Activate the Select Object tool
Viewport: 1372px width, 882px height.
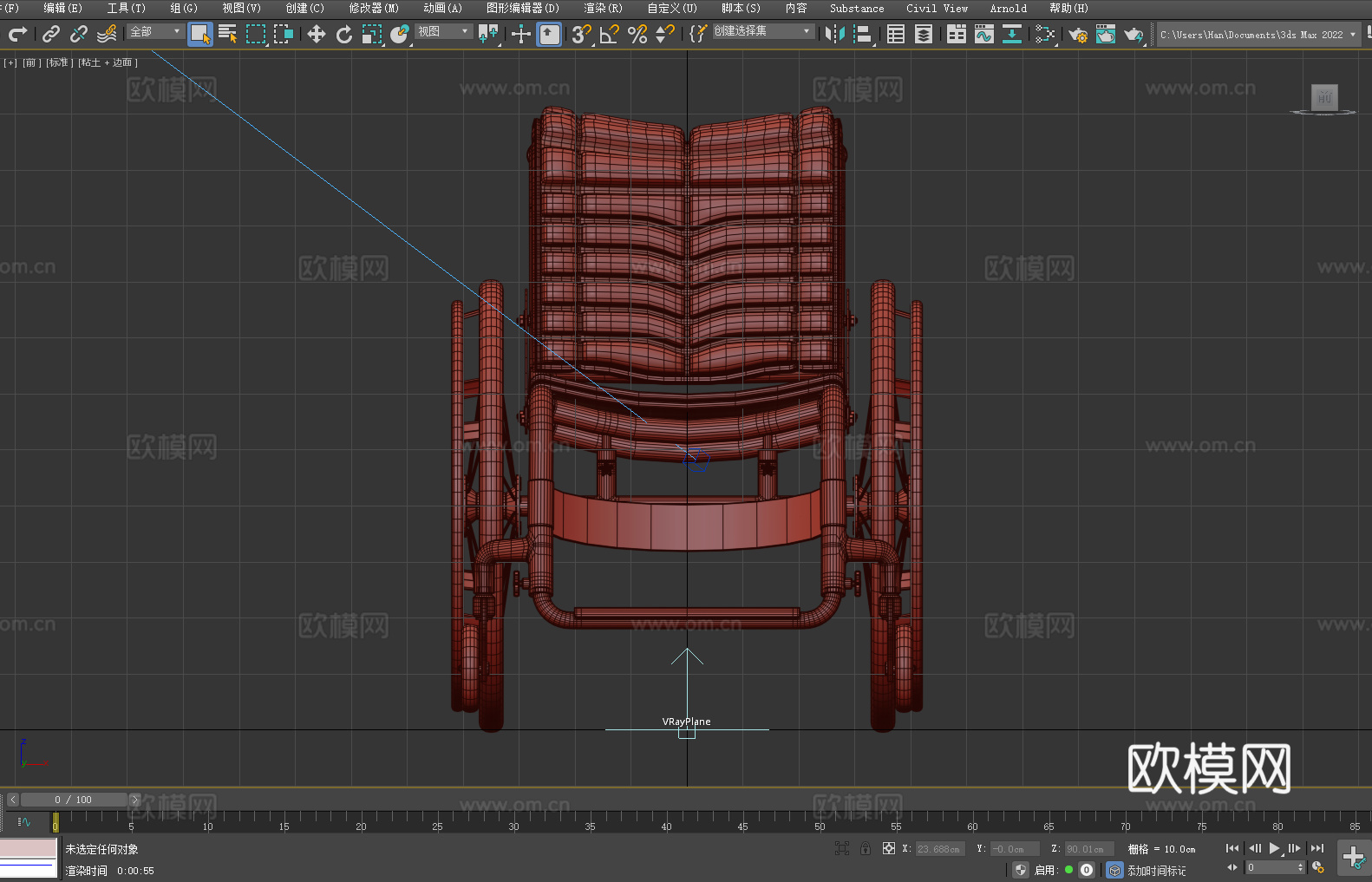coord(200,35)
